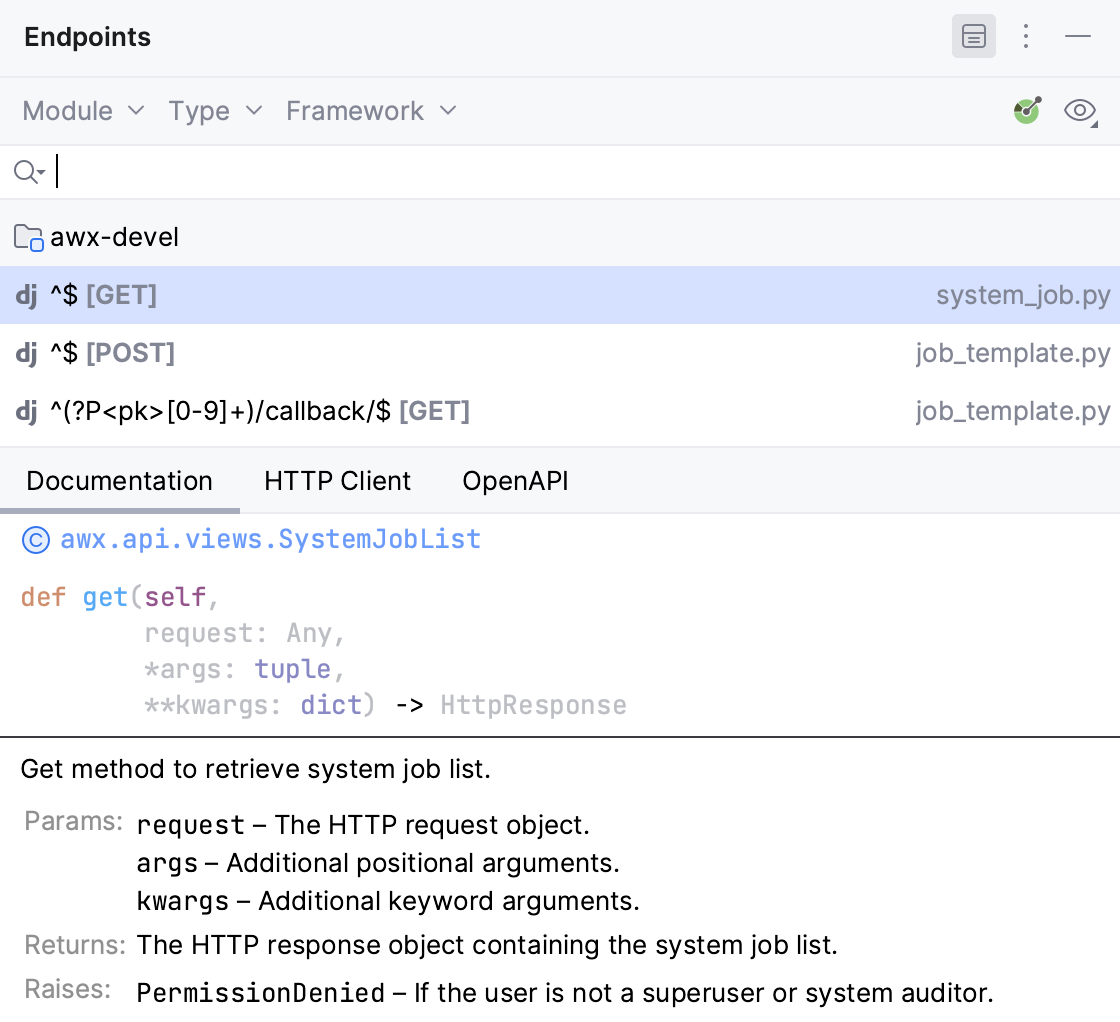
Task: Click the kwargs parameter description
Action: 388,901
